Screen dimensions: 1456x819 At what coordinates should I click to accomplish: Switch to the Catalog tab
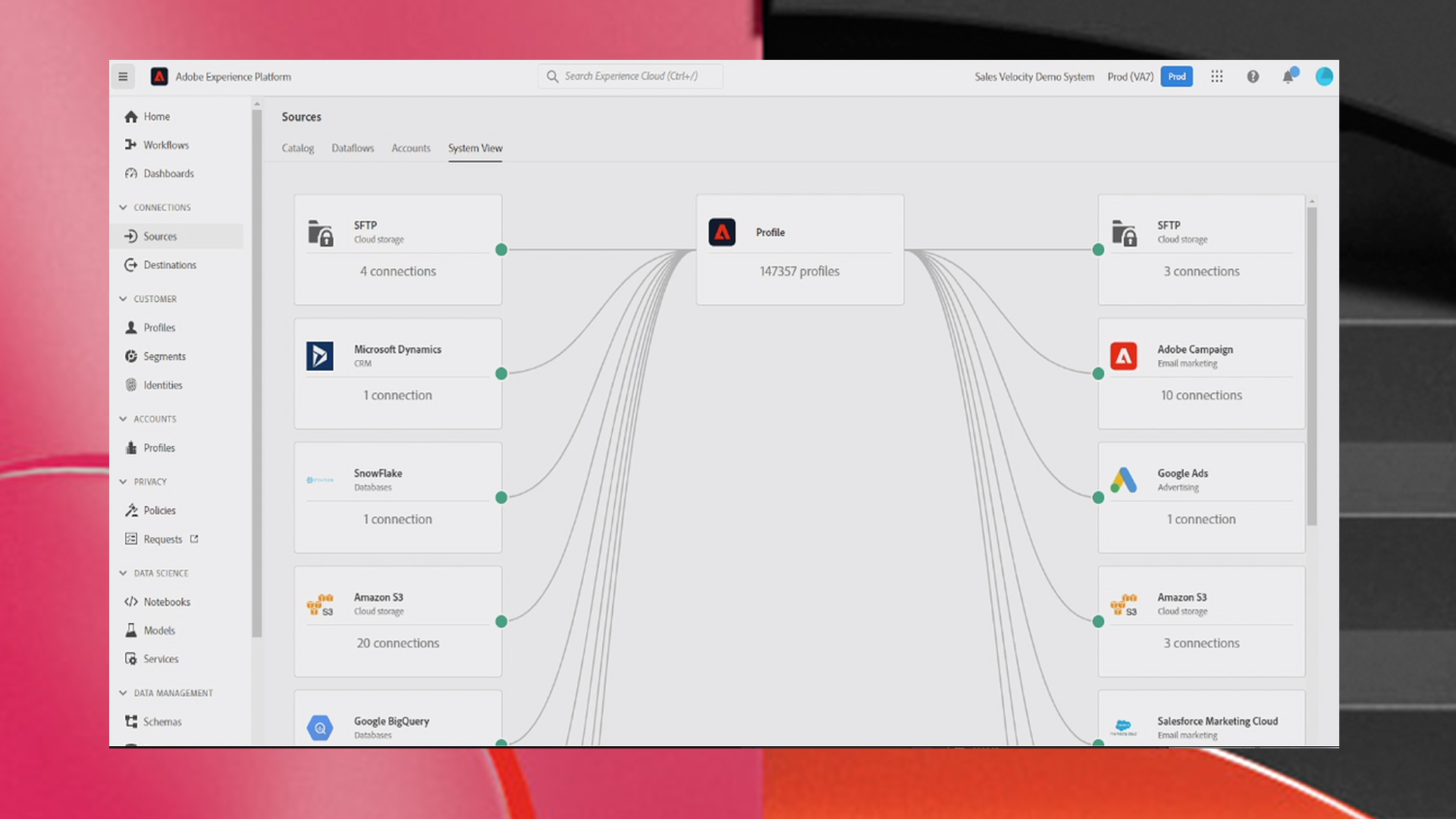coord(297,148)
